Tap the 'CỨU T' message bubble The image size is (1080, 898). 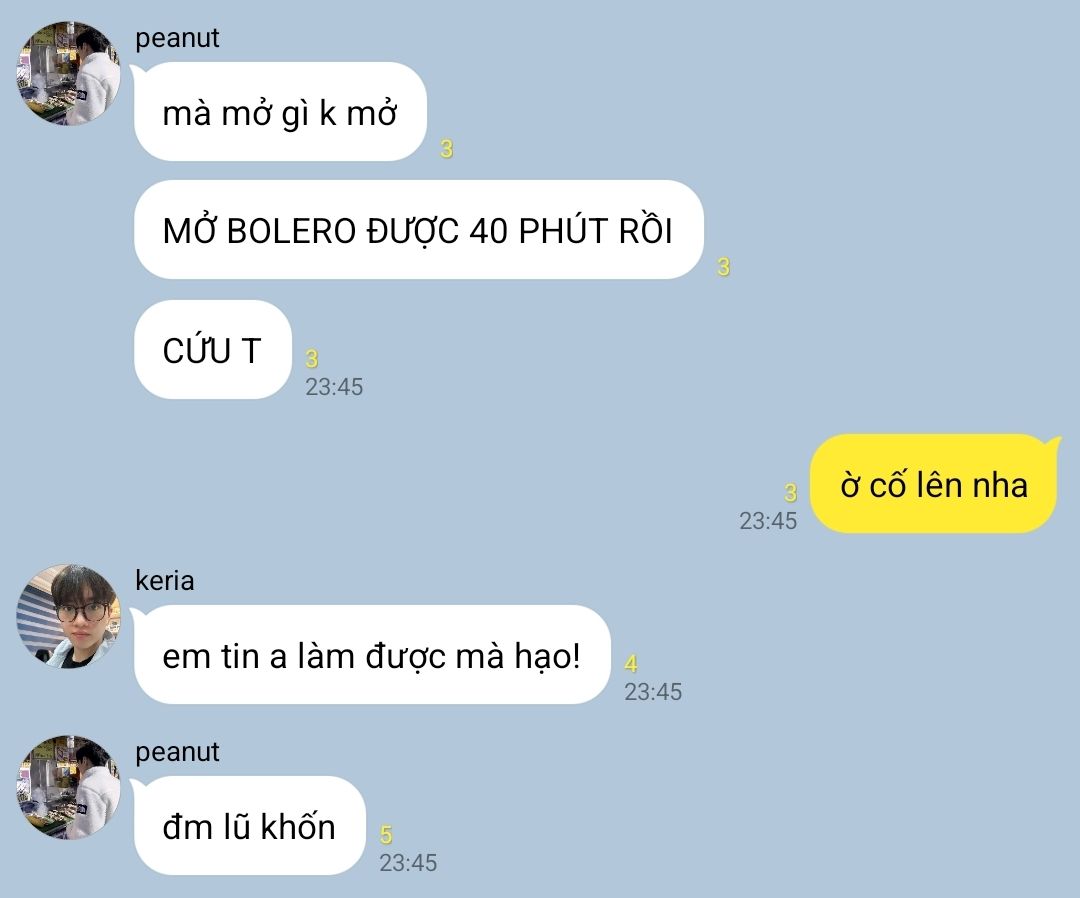coord(213,349)
